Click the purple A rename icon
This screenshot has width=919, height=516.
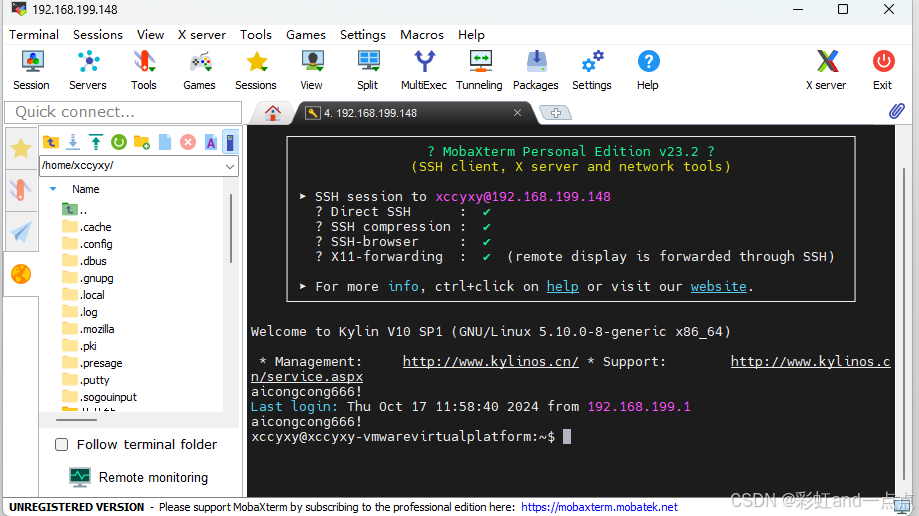pyautogui.click(x=211, y=142)
